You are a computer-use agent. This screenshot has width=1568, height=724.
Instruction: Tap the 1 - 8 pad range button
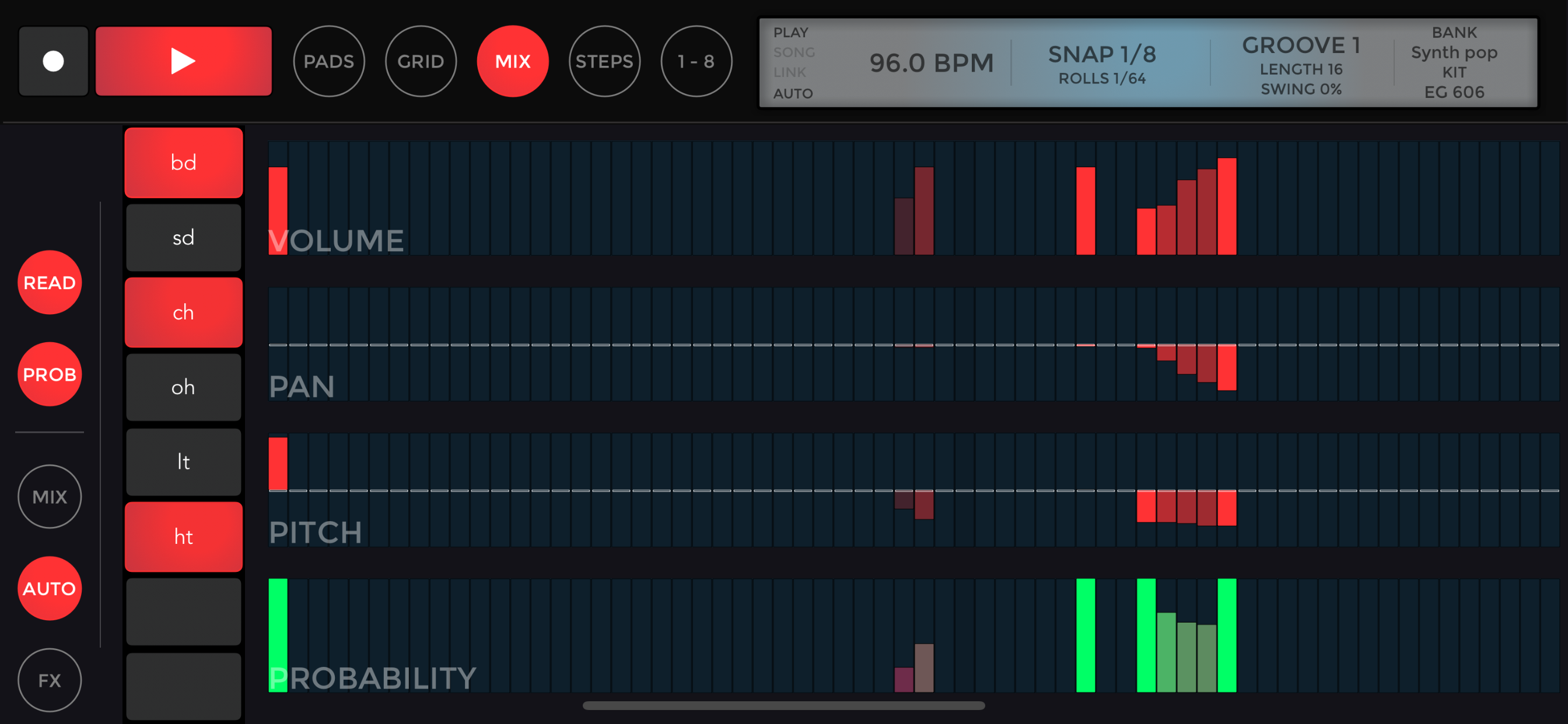tap(696, 61)
